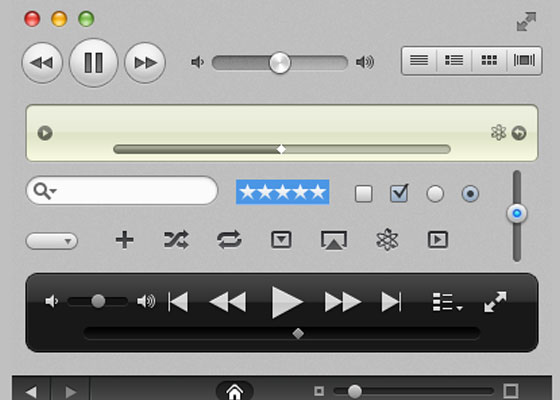Viewport: 560px width, 400px height.
Task: Click bottom bar zoom slider knob
Action: pos(354,391)
